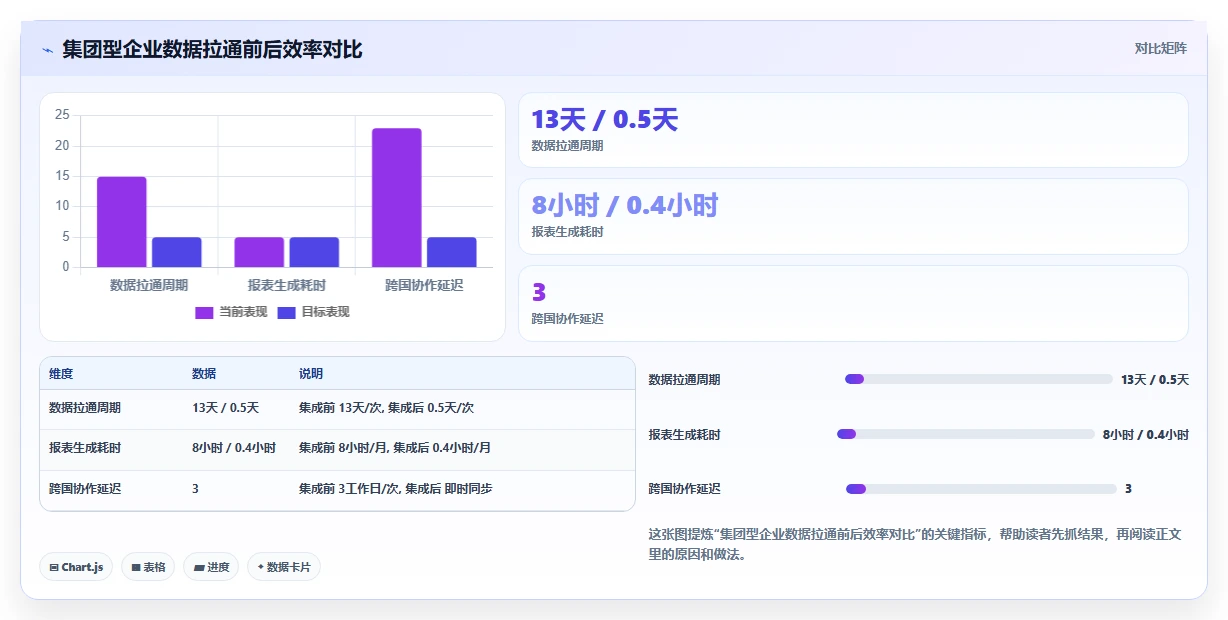
Task: Click the lightning icon beside the title
Action: [x=47, y=49]
